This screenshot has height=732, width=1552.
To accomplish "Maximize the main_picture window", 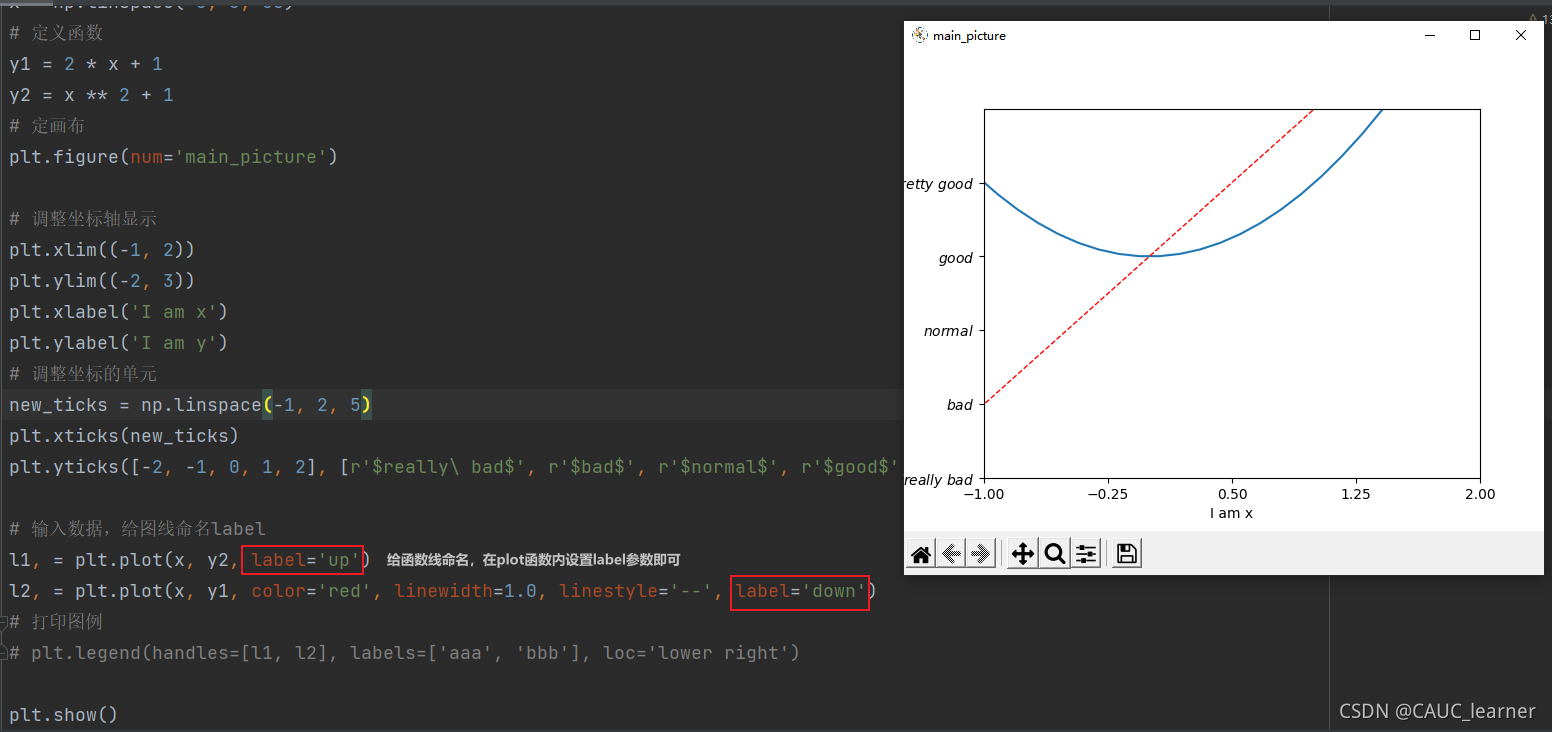I will coord(1475,35).
